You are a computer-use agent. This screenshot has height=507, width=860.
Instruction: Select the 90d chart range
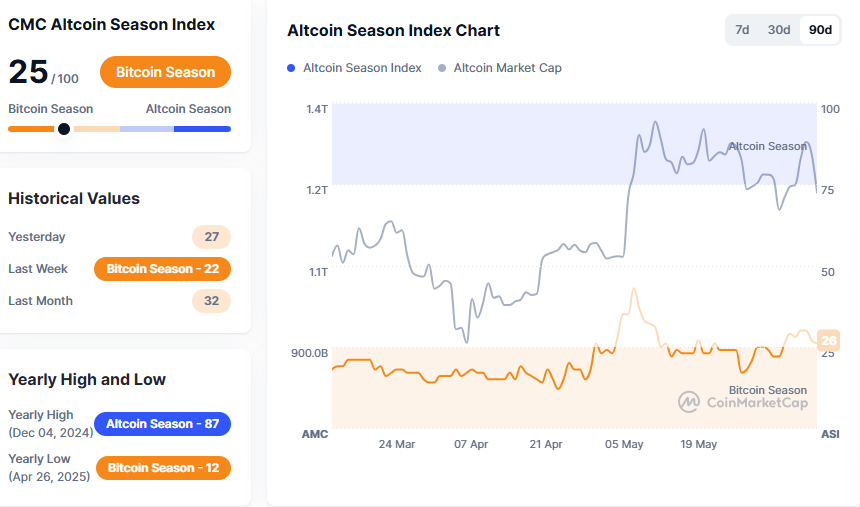pyautogui.click(x=820, y=30)
